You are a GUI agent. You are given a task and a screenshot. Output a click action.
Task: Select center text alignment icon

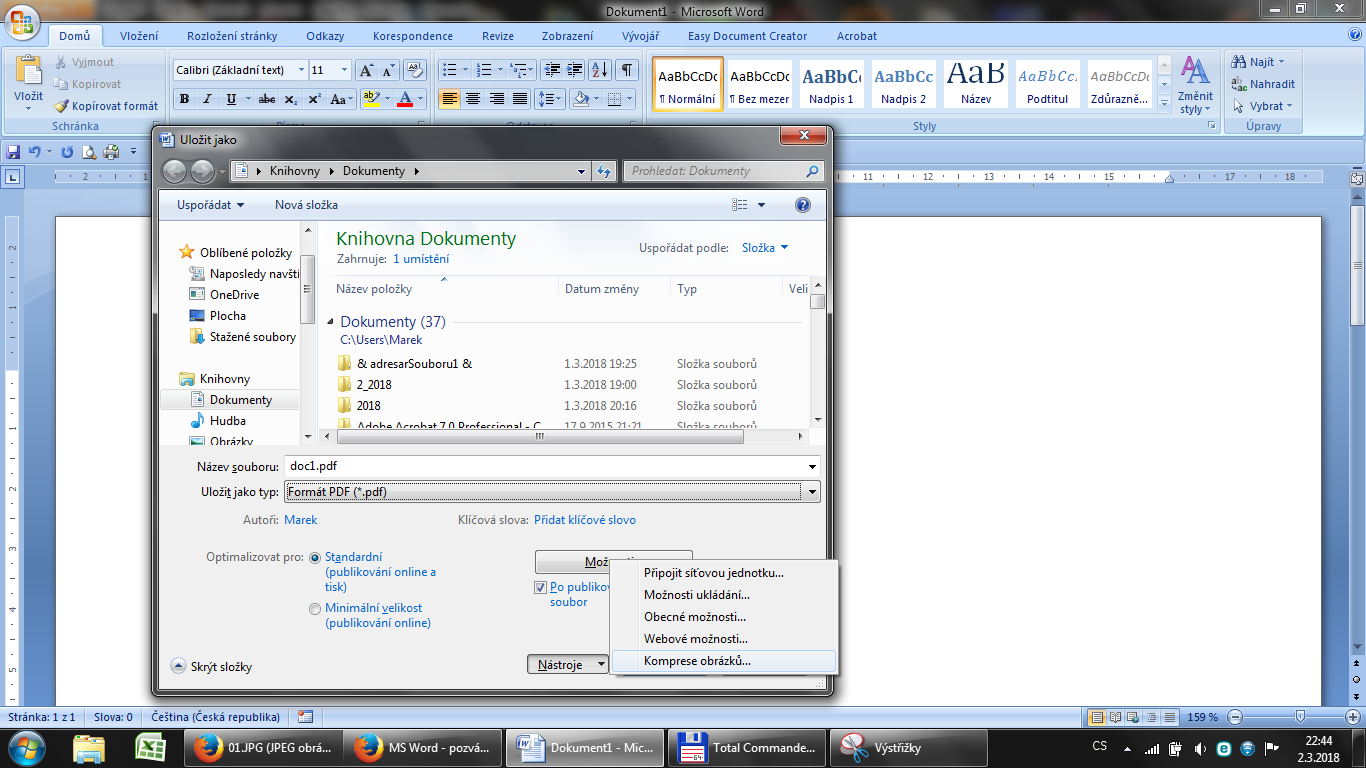click(473, 99)
